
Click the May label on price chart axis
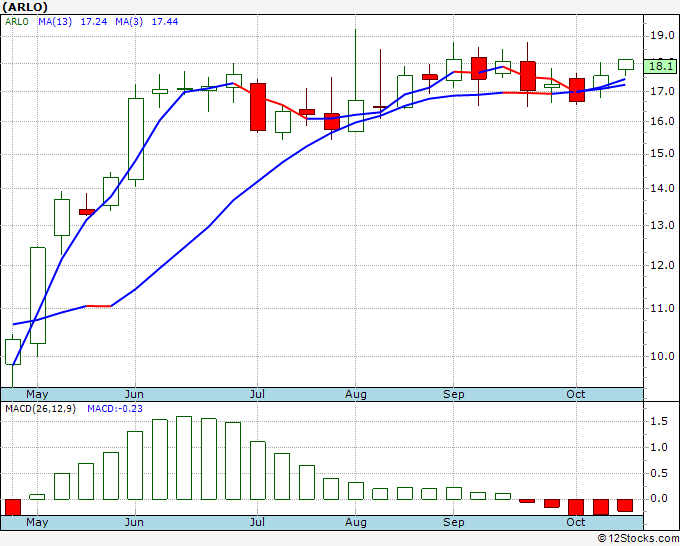tap(37, 395)
